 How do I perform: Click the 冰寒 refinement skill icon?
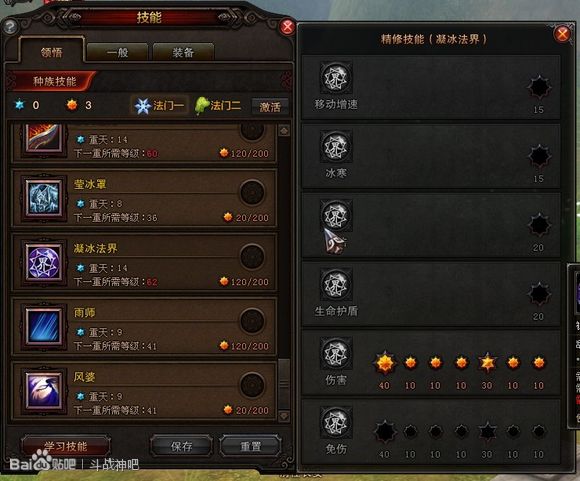pos(336,147)
